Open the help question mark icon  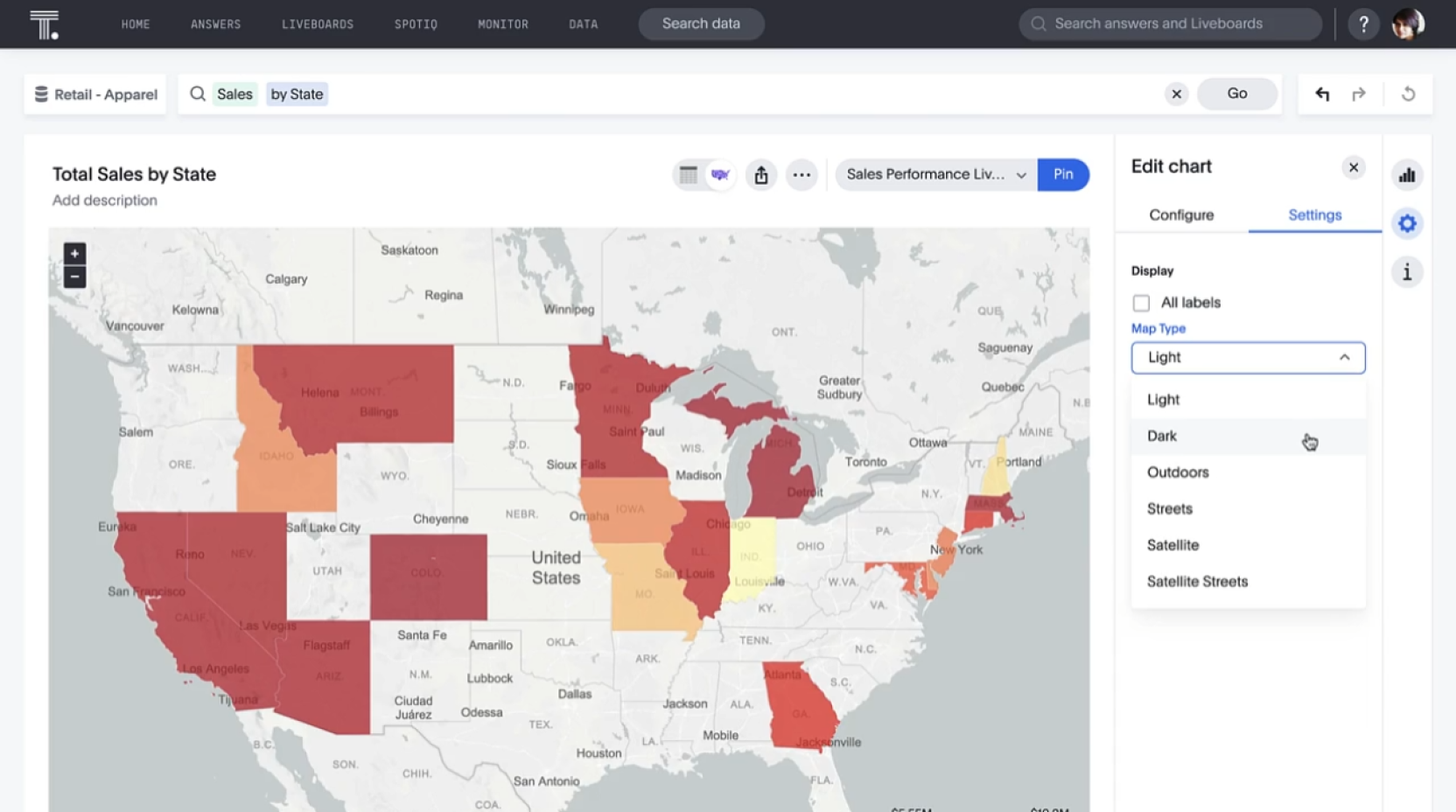[1362, 24]
